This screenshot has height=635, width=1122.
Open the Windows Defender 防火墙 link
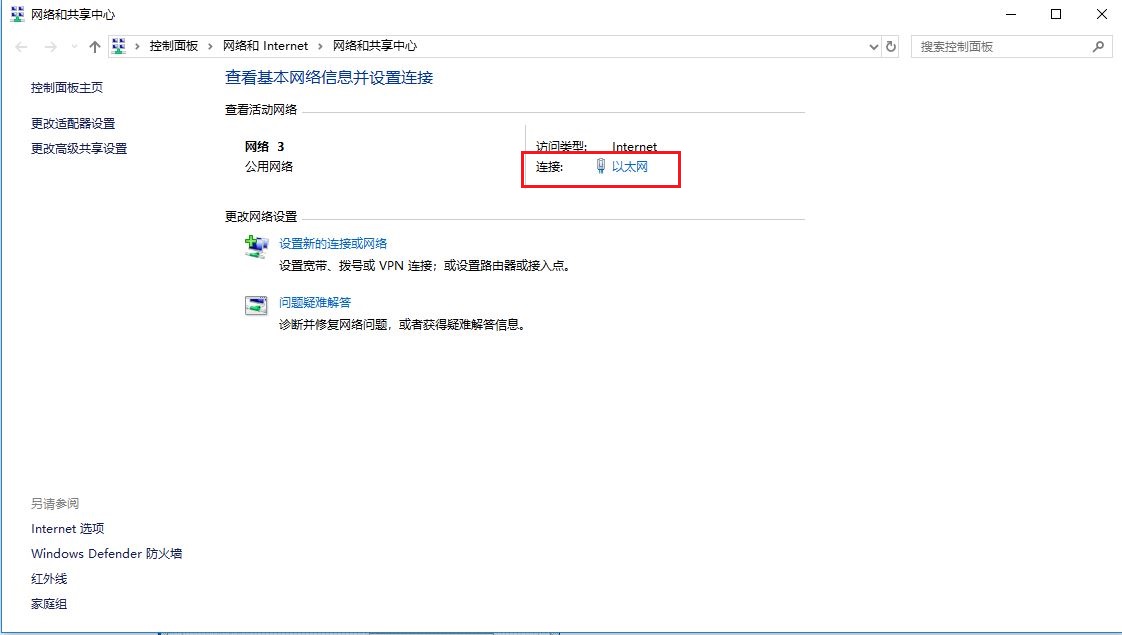pyautogui.click(x=106, y=553)
